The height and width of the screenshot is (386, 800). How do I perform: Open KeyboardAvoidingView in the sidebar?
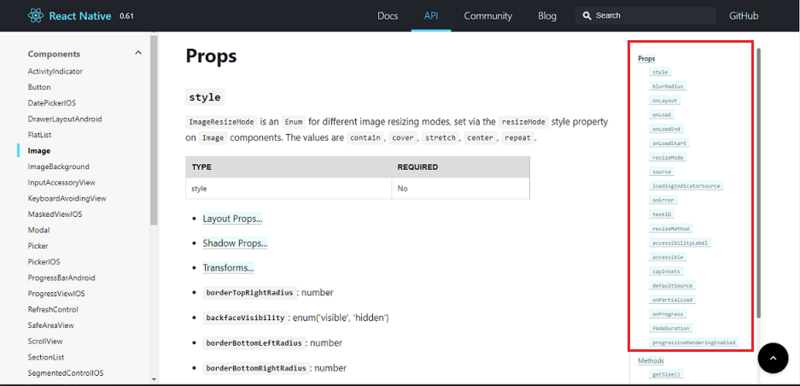[x=67, y=198]
